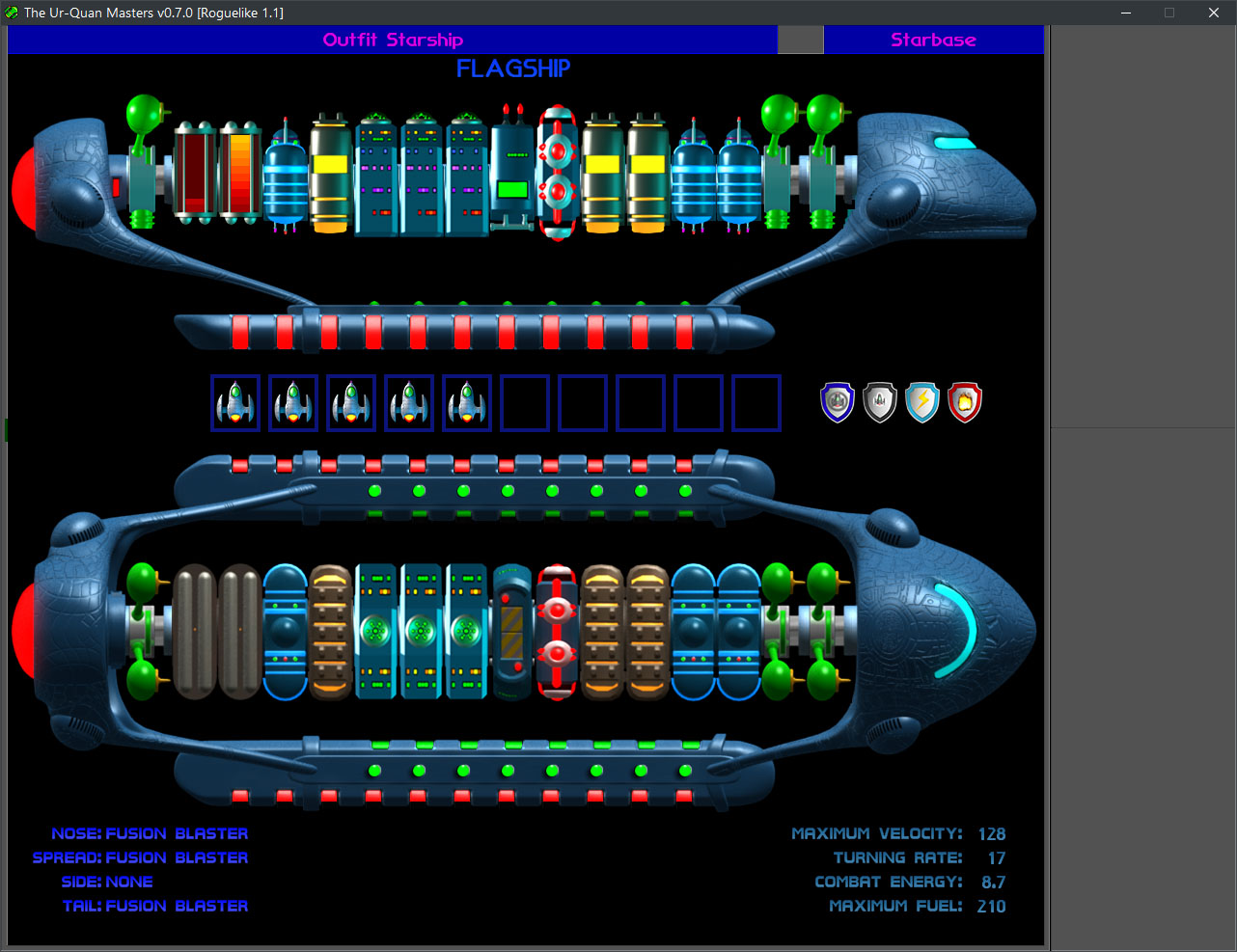Select the leftmost blue crew pod, top-down view
The image size is (1237, 952).
285,632
